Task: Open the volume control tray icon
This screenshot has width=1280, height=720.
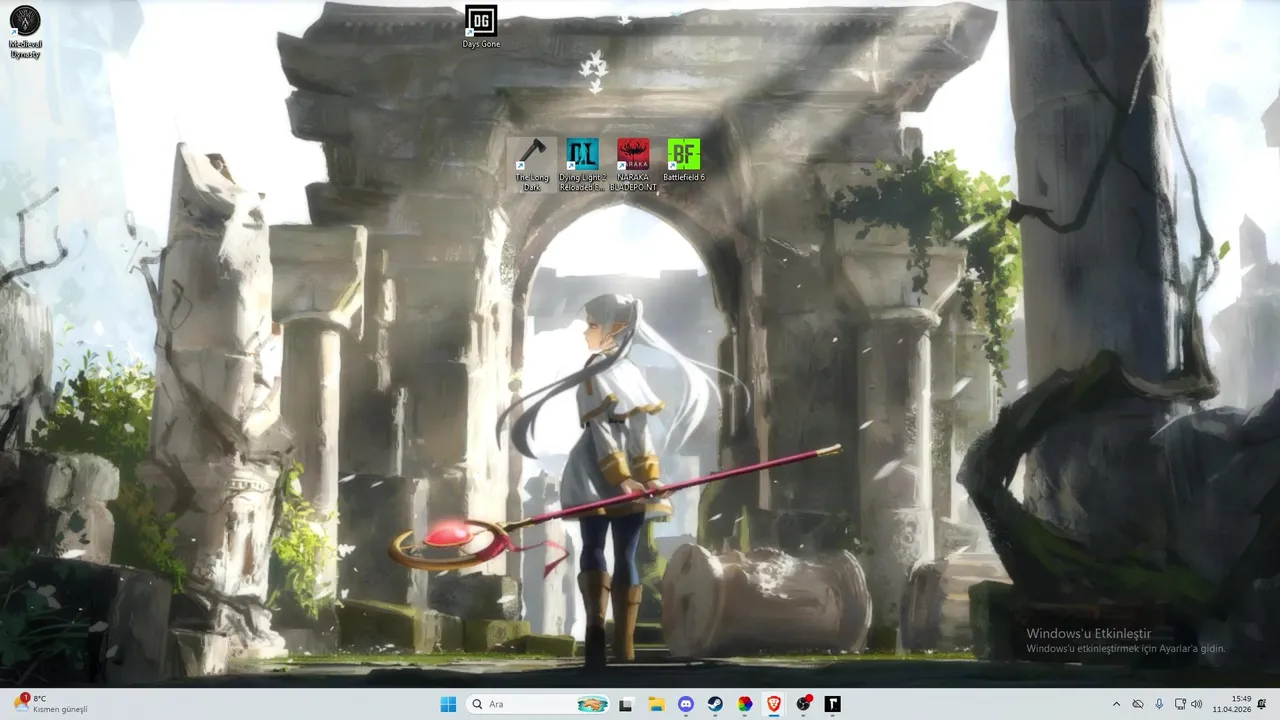Action: [1197, 704]
